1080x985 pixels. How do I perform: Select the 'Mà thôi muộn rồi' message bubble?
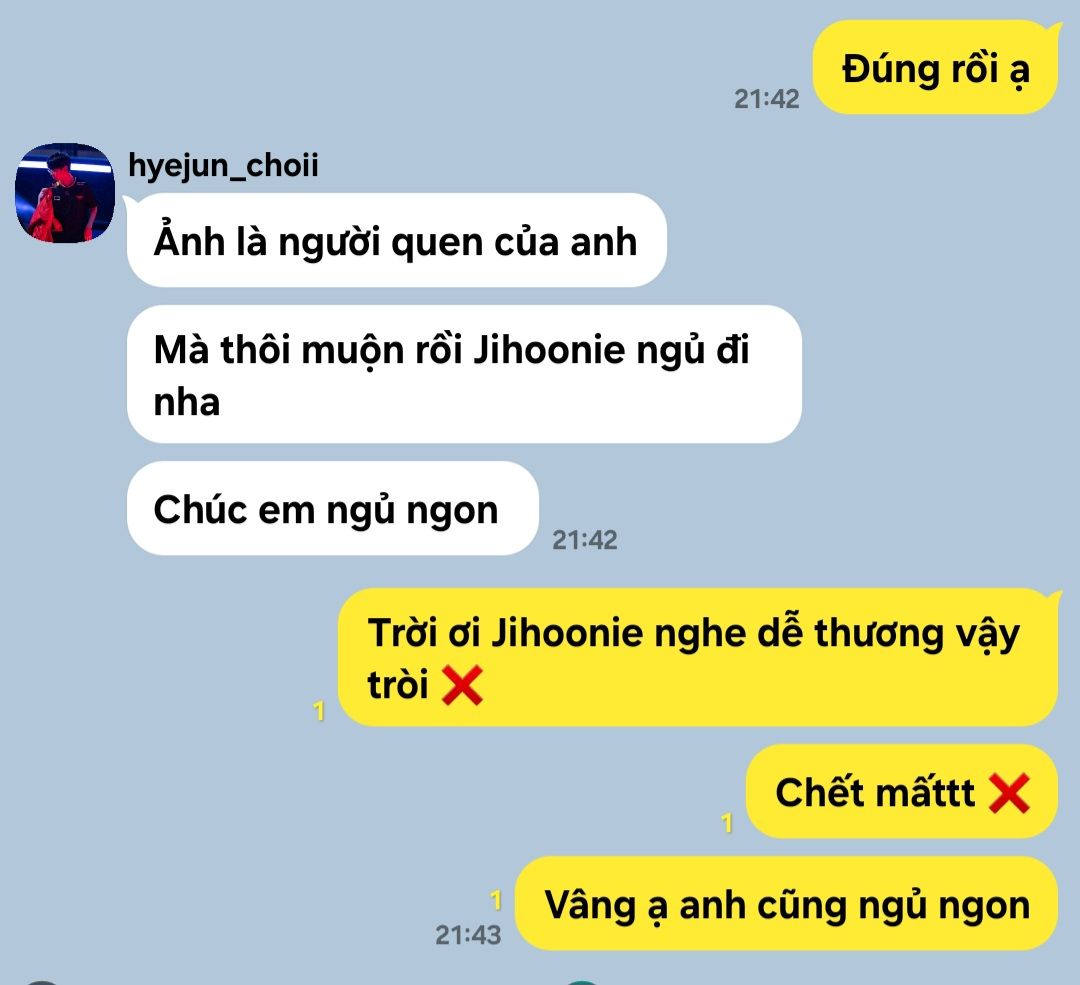point(464,374)
